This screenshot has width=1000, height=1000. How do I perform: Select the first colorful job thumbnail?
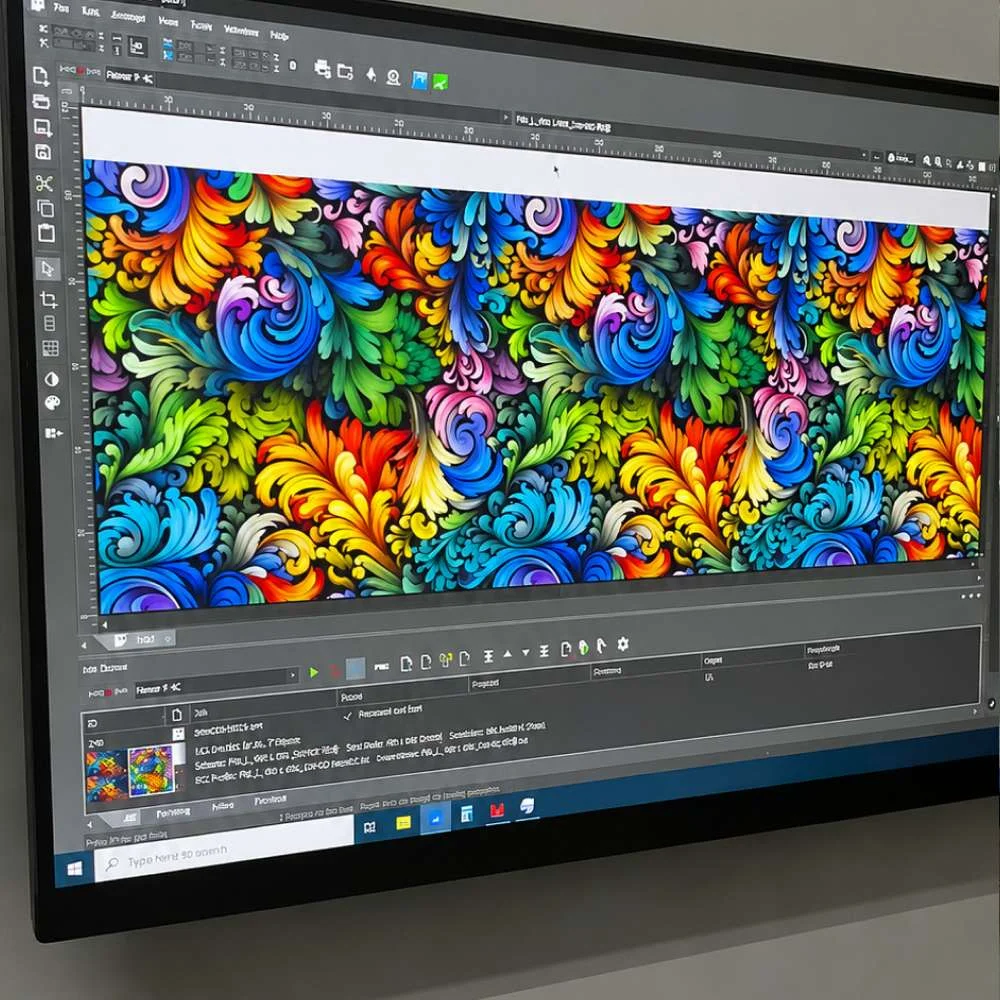(x=107, y=776)
